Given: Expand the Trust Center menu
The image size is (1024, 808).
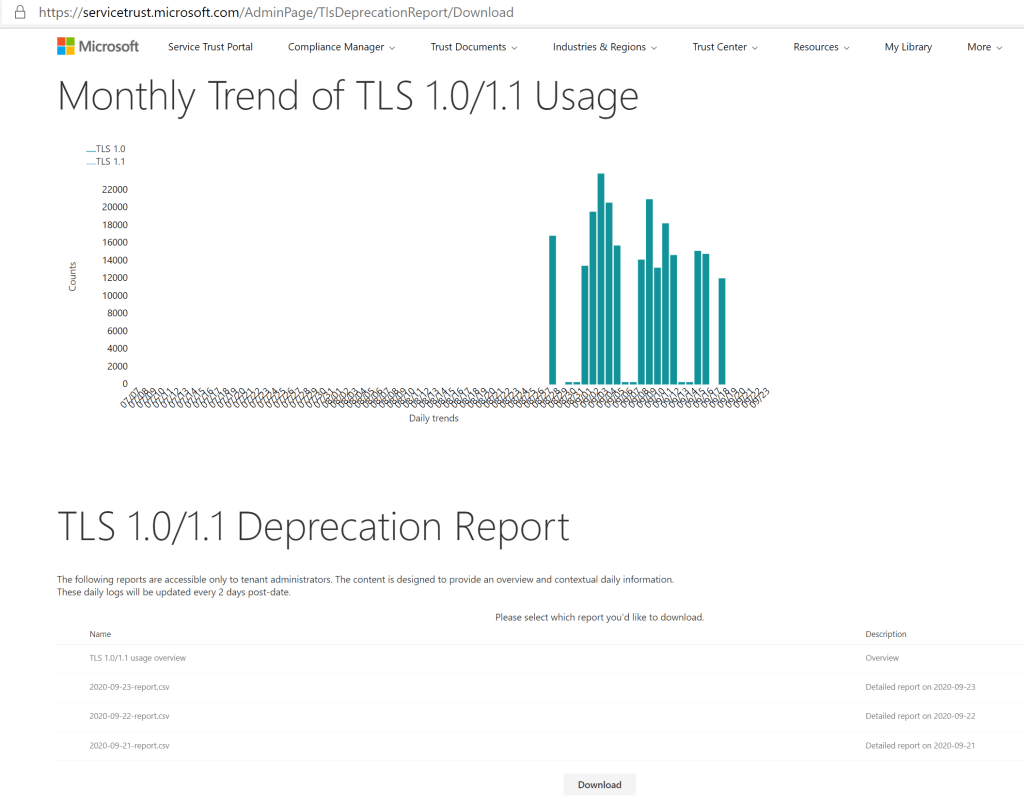Looking at the screenshot, I should [725, 47].
